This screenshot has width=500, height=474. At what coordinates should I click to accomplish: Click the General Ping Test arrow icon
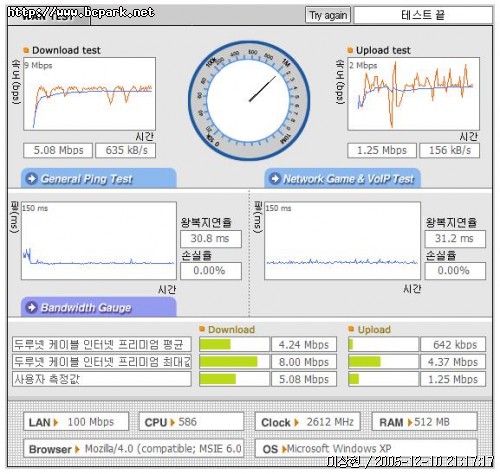tap(32, 179)
